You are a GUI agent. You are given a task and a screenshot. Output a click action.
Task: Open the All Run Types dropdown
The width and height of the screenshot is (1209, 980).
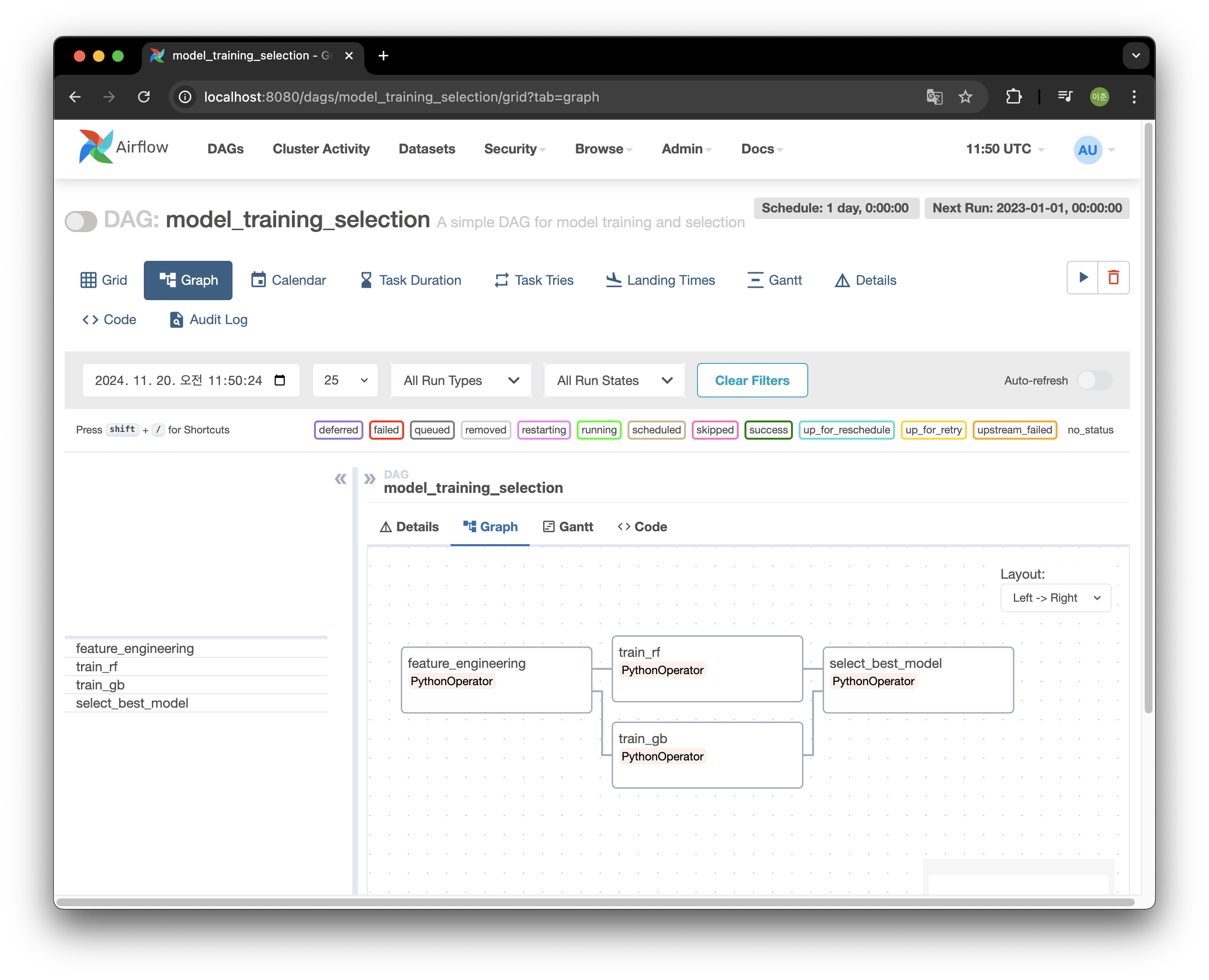pyautogui.click(x=461, y=381)
